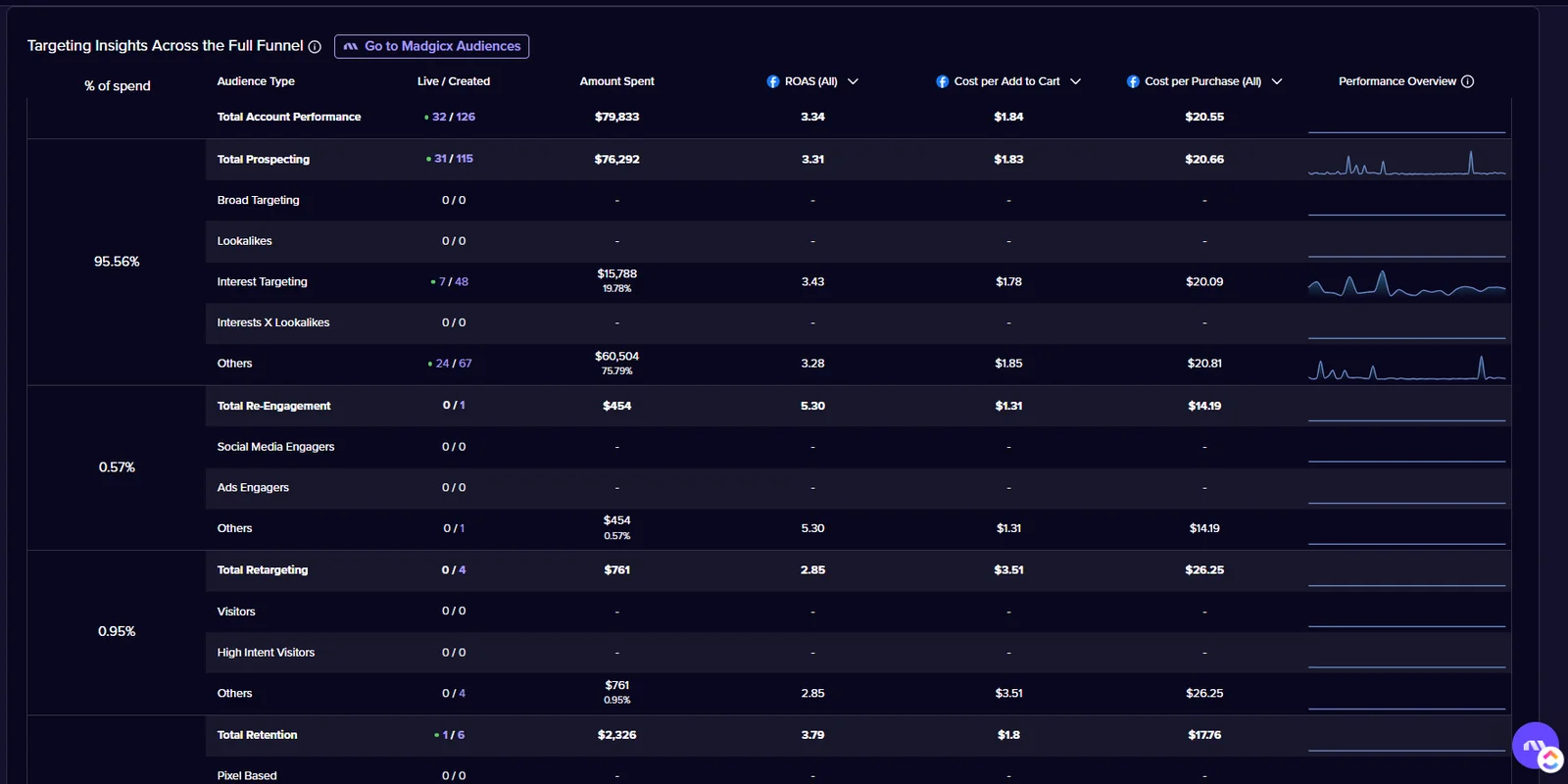Image resolution: width=1568 pixels, height=784 pixels.
Task: Click the $15,788 Interest Targeting amount
Action: [616, 273]
